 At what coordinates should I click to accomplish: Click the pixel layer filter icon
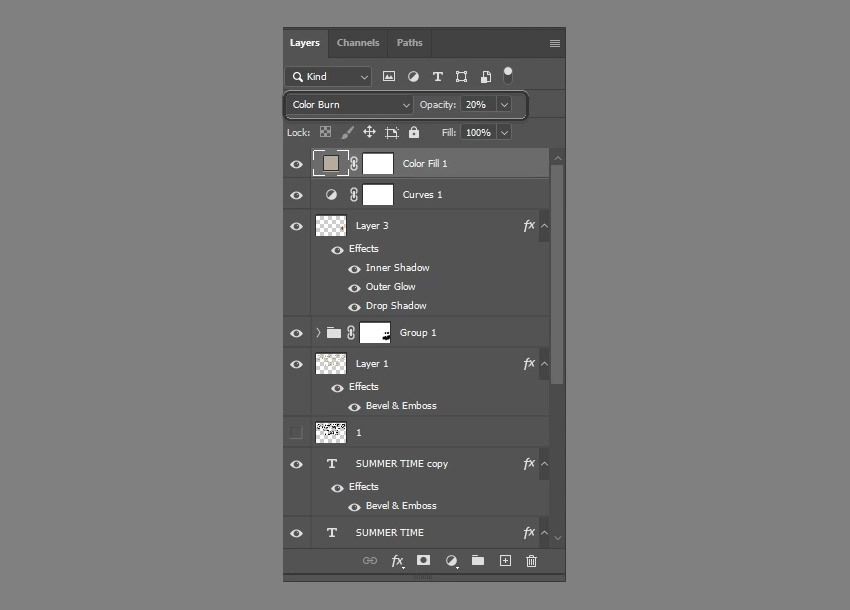(389, 77)
